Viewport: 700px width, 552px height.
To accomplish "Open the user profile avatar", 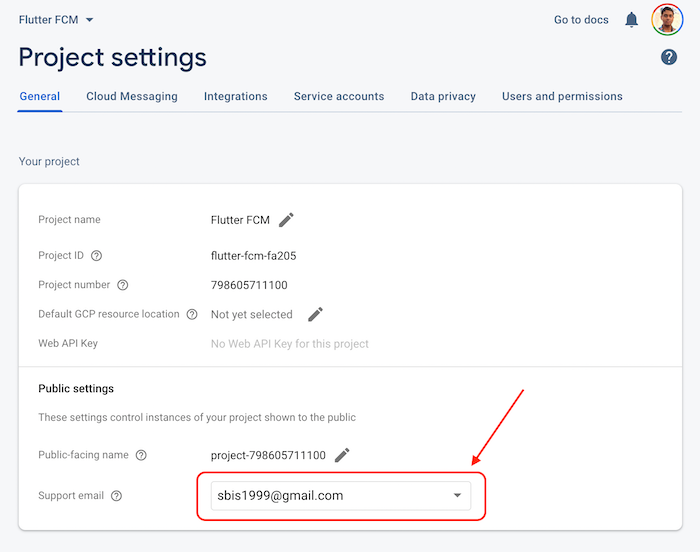I will (x=667, y=19).
